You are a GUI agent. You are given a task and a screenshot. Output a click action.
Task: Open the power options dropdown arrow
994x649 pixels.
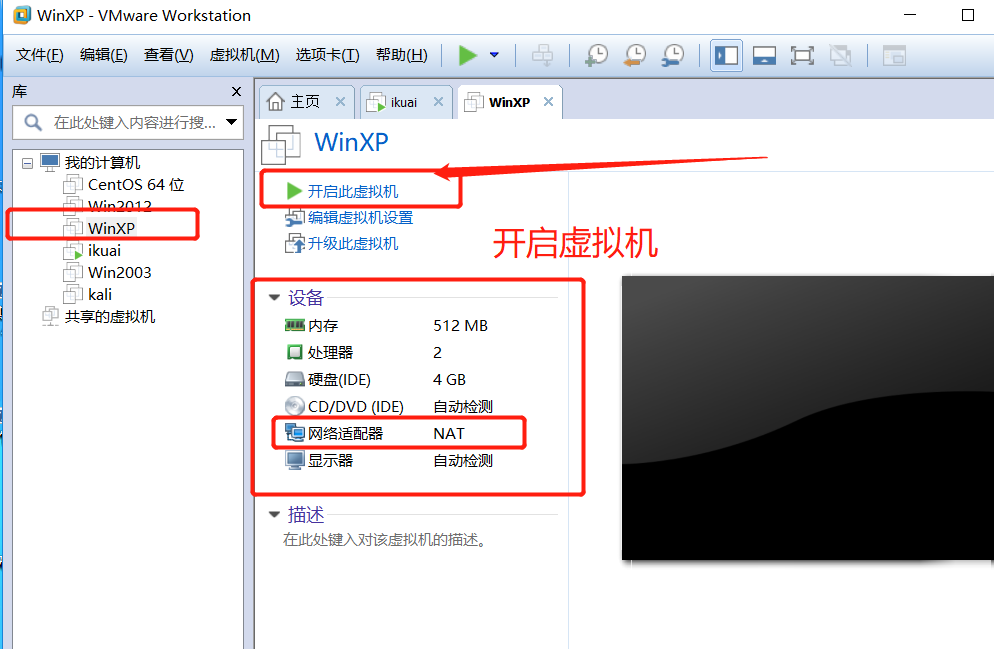click(494, 55)
